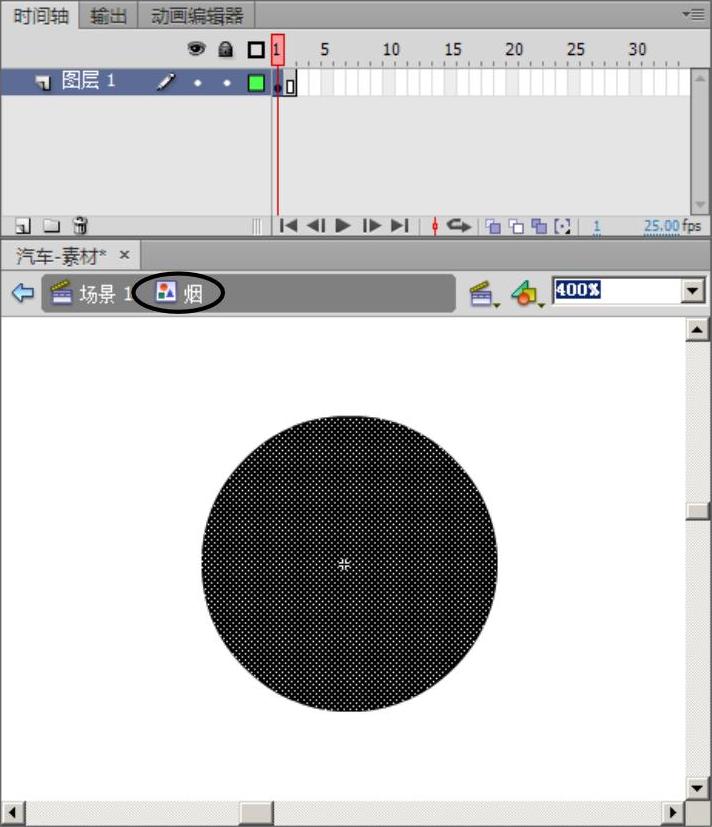Toggle show/hide all layers eye icon
This screenshot has width=712, height=827.
click(196, 50)
